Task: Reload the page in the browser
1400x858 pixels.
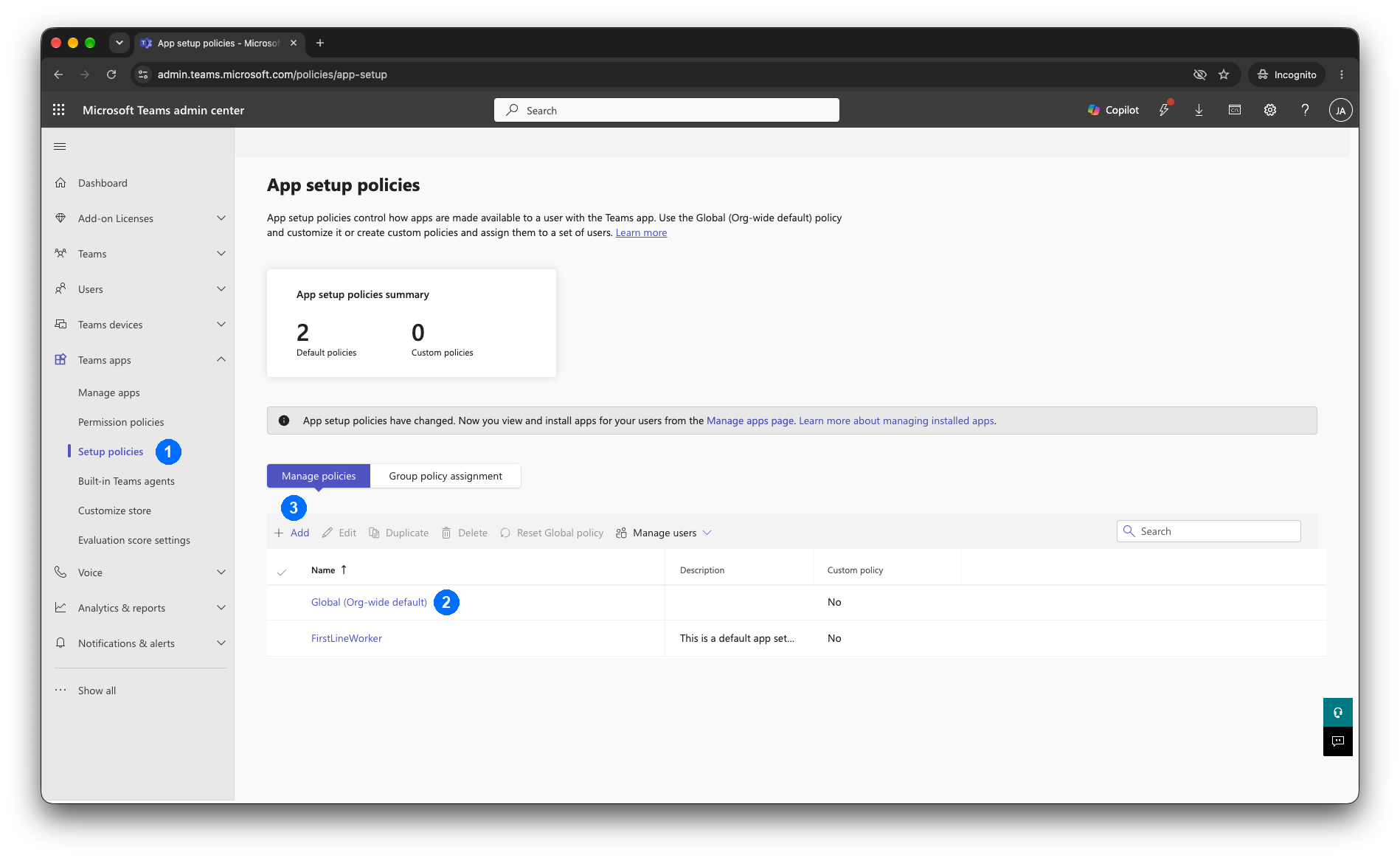Action: pos(111,75)
